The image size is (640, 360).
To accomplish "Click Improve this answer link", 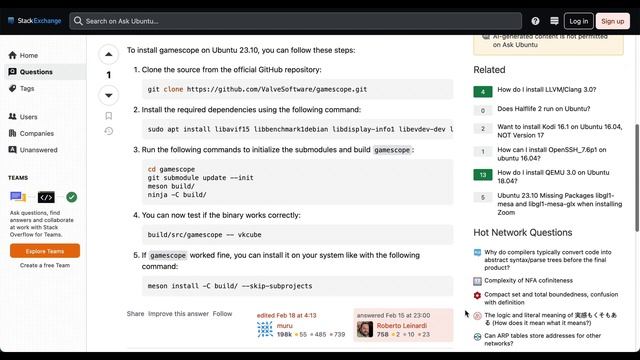I will 178,314.
